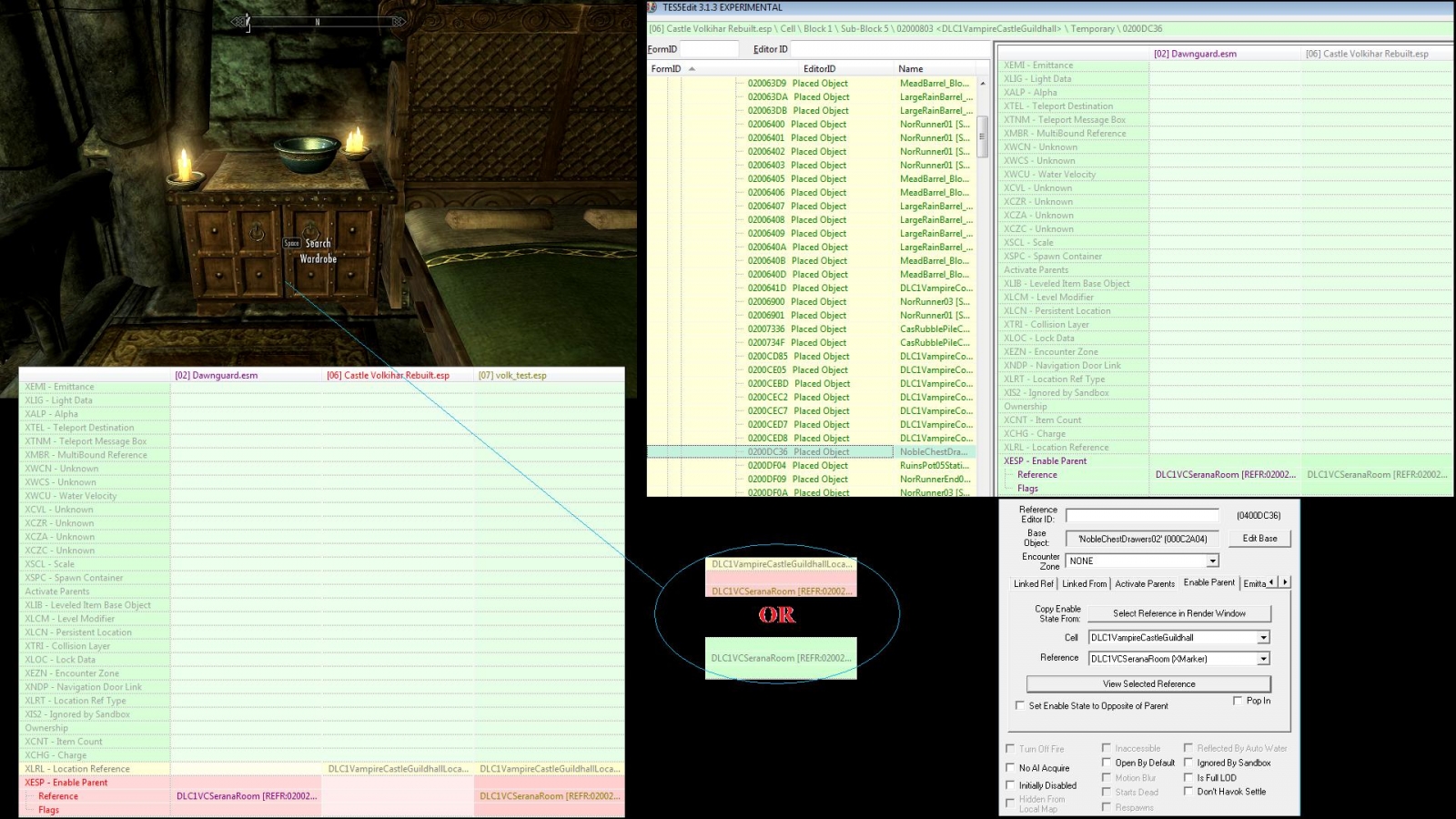The width and height of the screenshot is (1456, 819).
Task: Click the Reference Editor ID text box
Action: pyautogui.click(x=1142, y=515)
